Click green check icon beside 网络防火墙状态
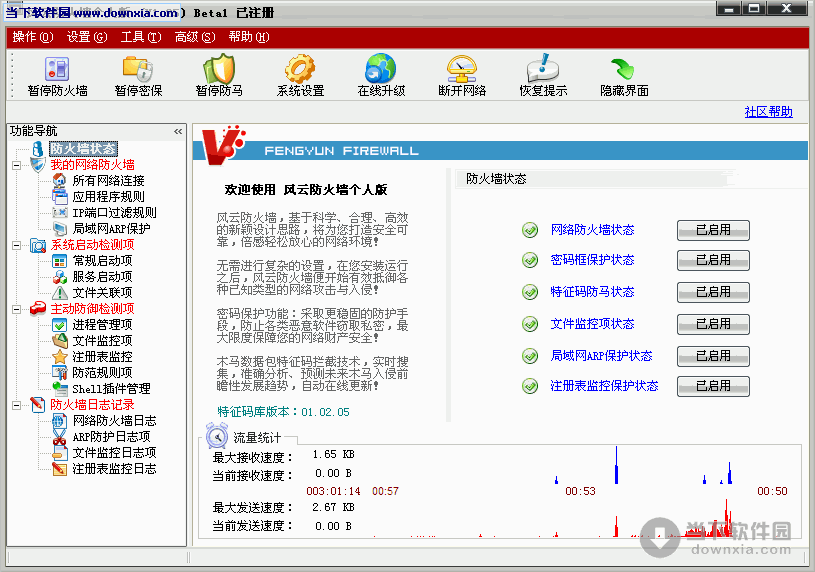This screenshot has height=572, width=815. [530, 230]
